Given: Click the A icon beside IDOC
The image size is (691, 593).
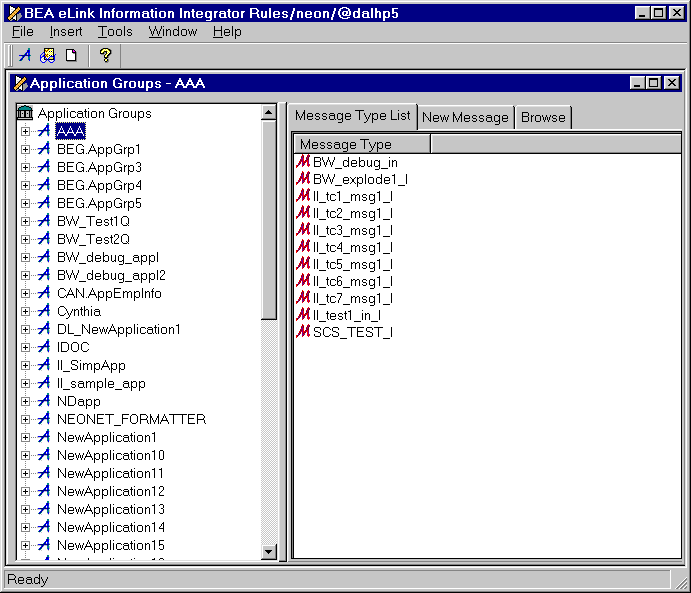Looking at the screenshot, I should [44, 347].
